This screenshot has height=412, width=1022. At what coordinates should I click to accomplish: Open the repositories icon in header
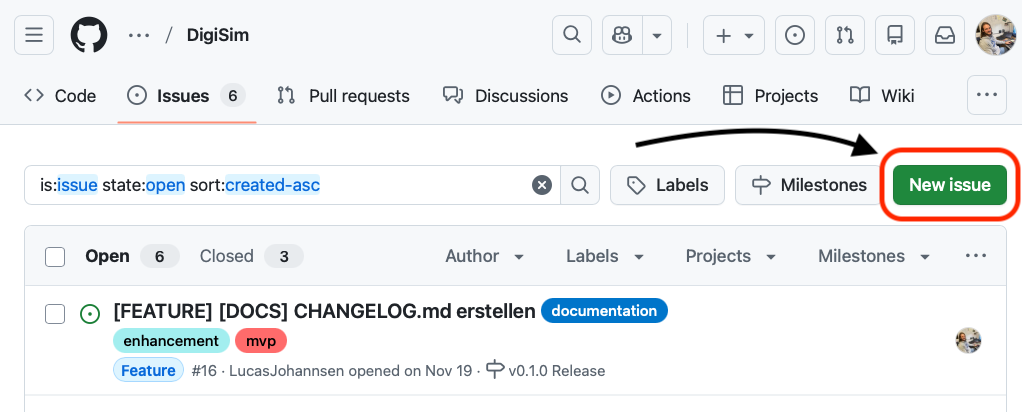pyautogui.click(x=895, y=35)
